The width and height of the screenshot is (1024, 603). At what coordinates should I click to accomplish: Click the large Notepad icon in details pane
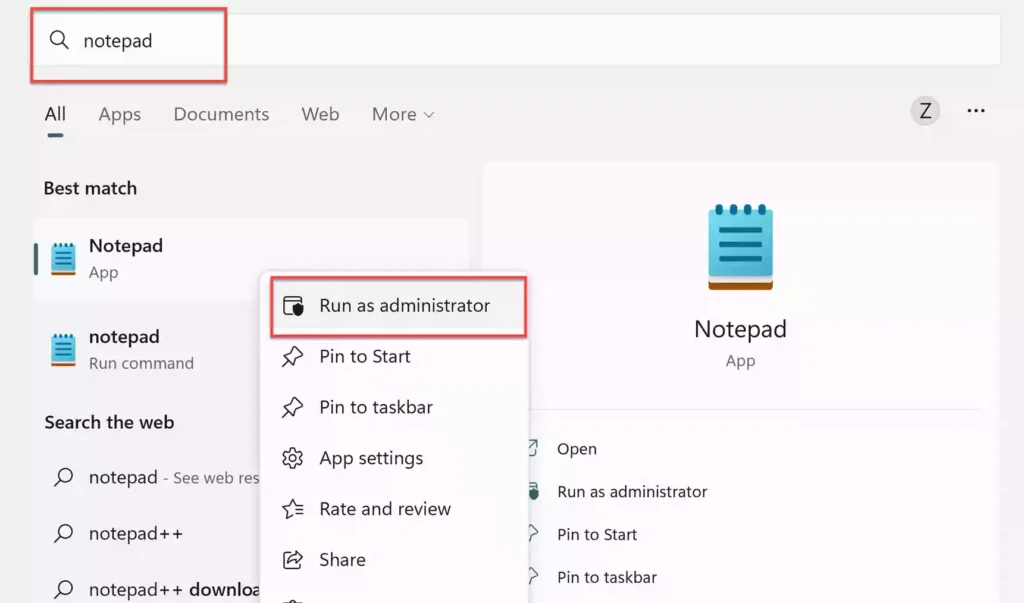point(740,247)
